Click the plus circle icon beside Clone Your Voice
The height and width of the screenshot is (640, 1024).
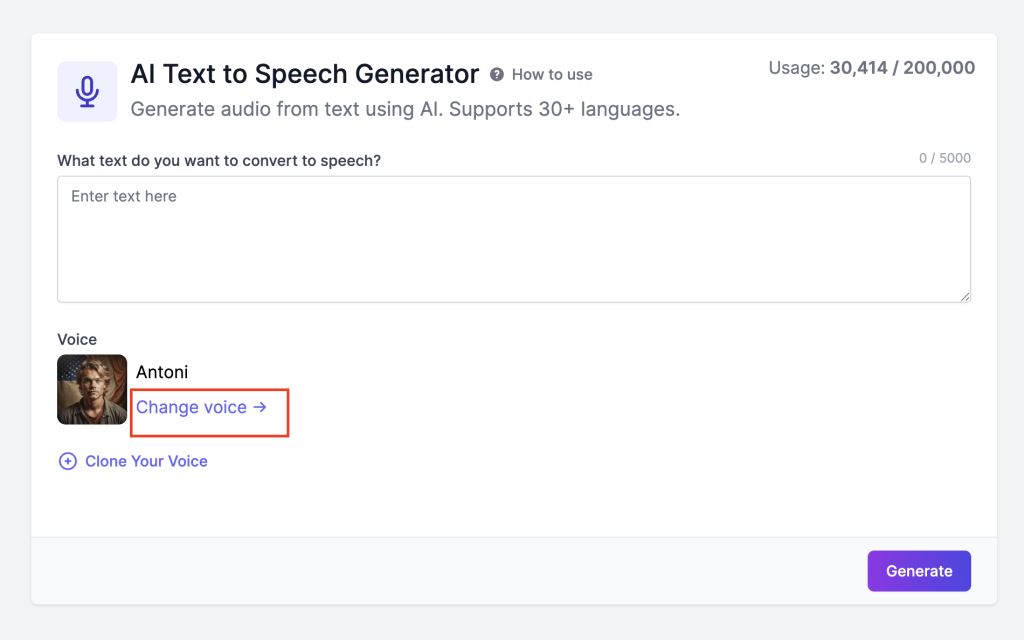point(68,461)
